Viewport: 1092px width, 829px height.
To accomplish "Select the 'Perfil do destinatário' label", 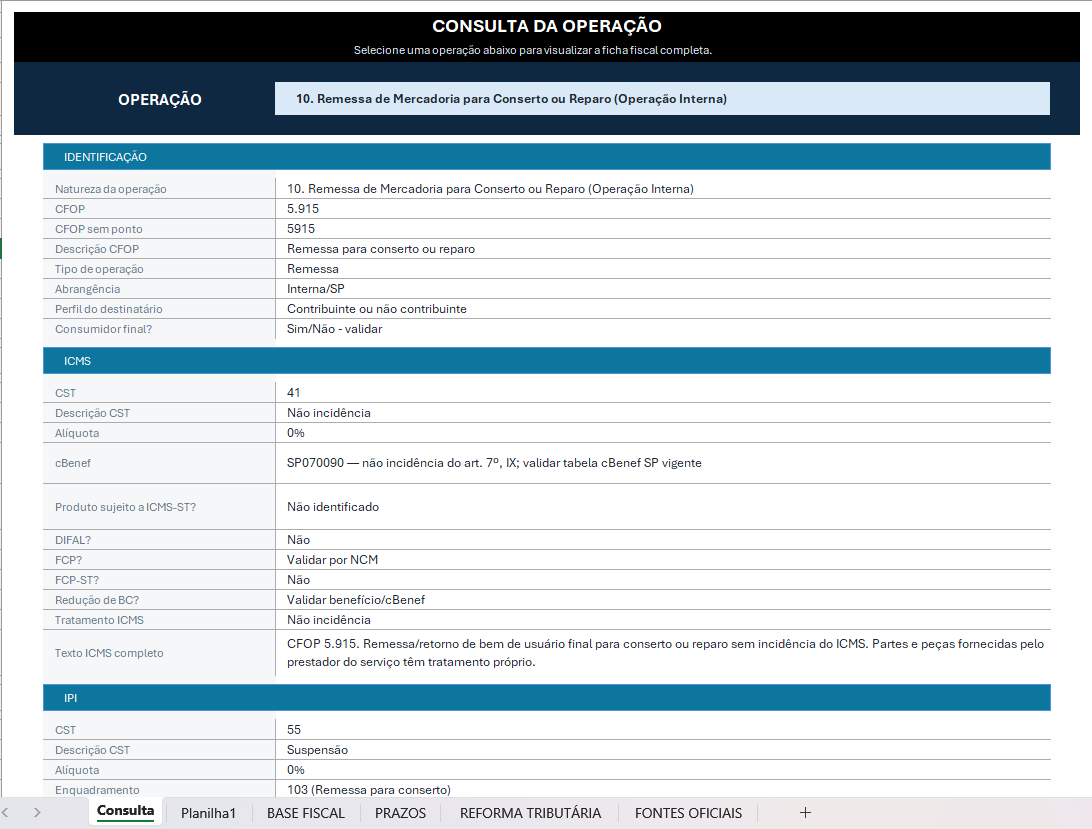I will pyautogui.click(x=109, y=309).
